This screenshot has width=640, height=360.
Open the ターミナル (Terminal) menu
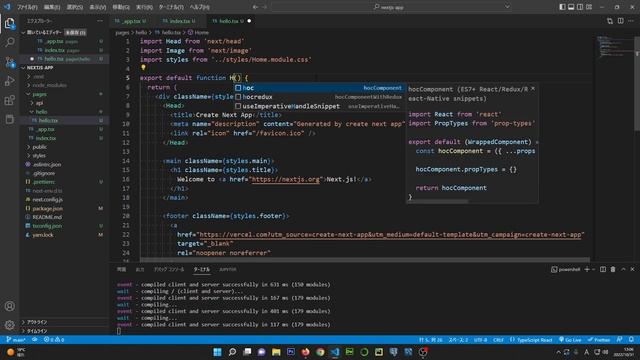click(x=171, y=7)
